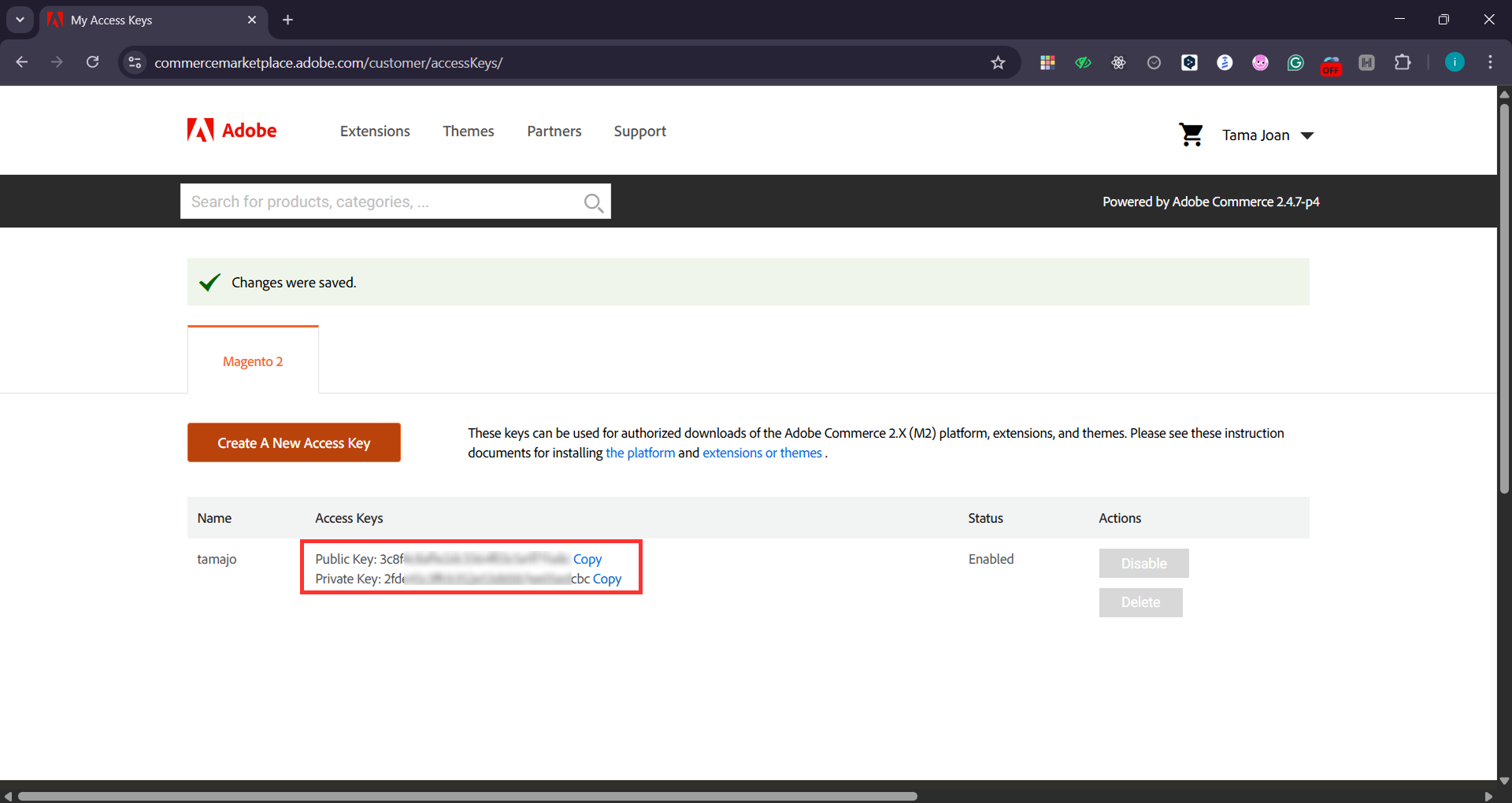1512x803 pixels.
Task: Open the Partners menu item
Action: 554,131
